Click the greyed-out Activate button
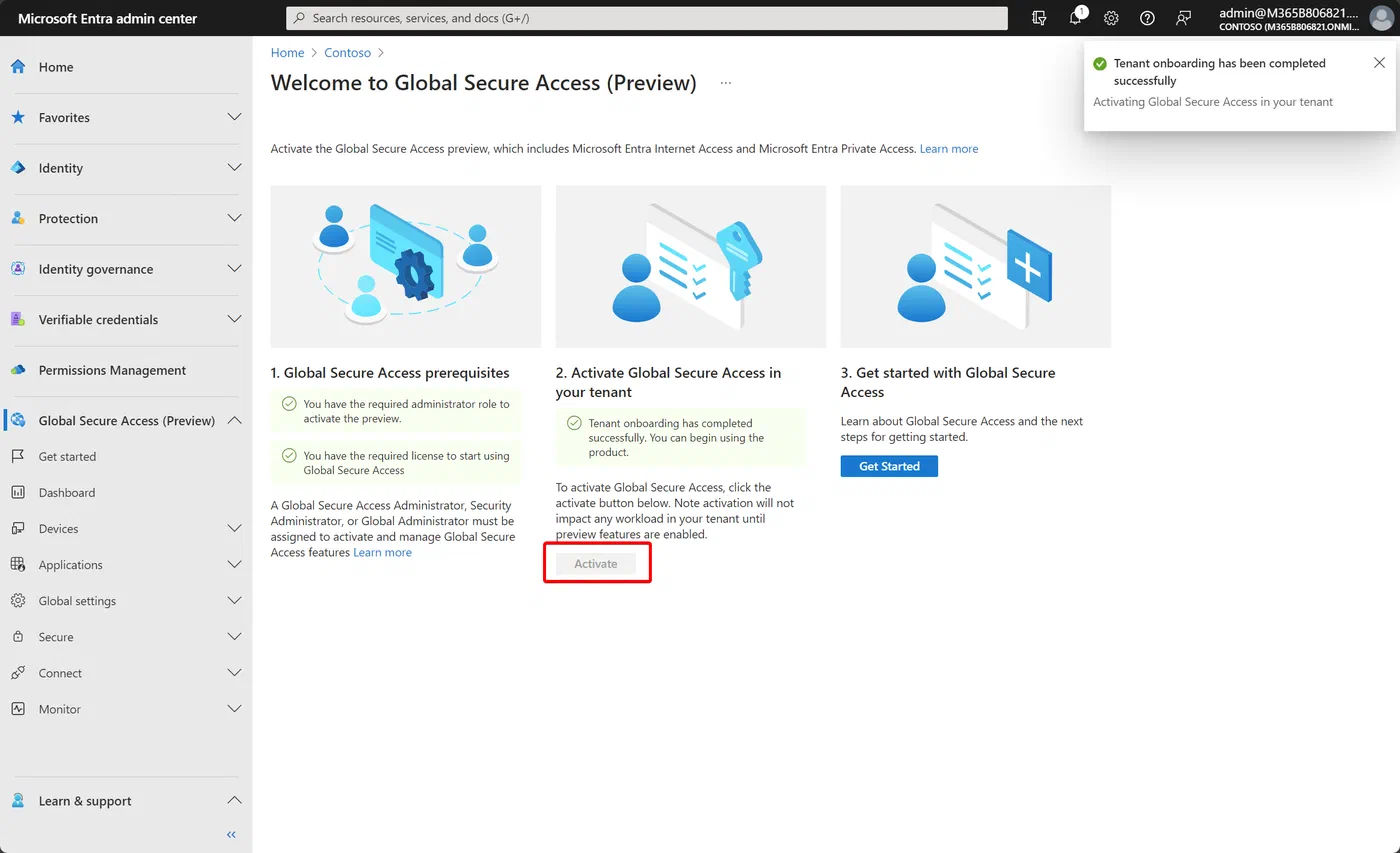1400x853 pixels. [x=596, y=564]
